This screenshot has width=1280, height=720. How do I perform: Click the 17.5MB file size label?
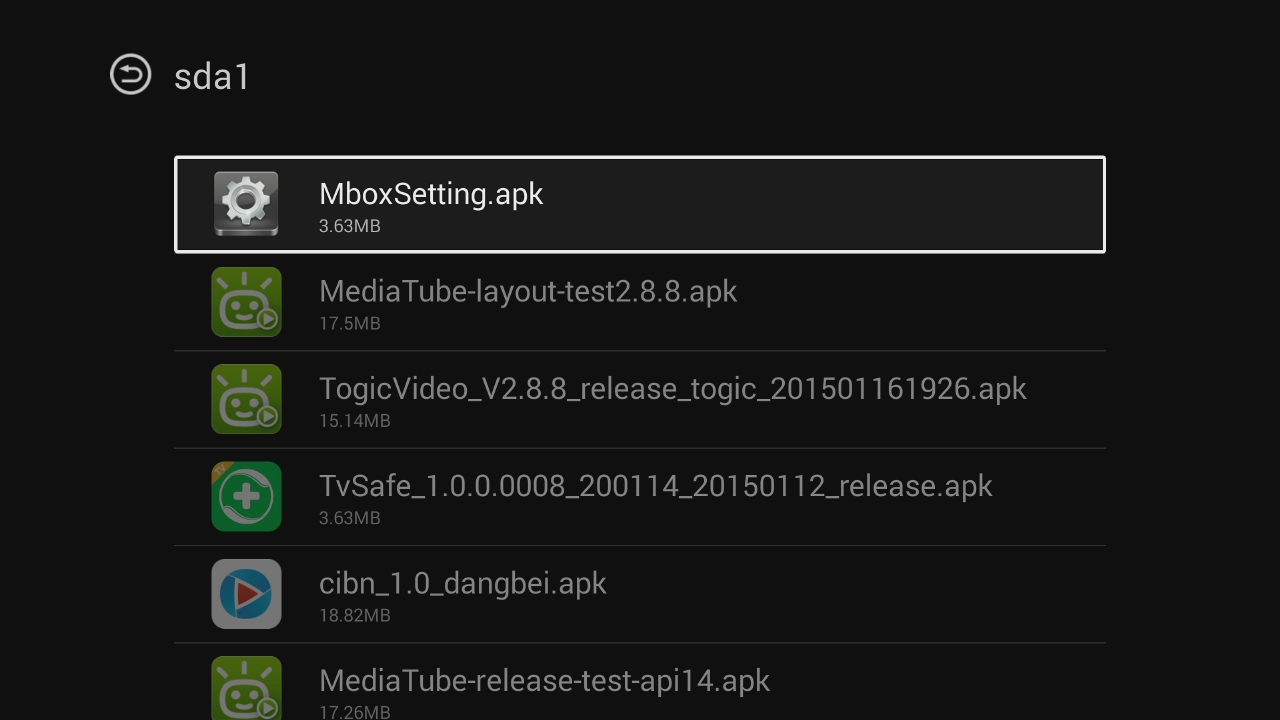(x=349, y=323)
